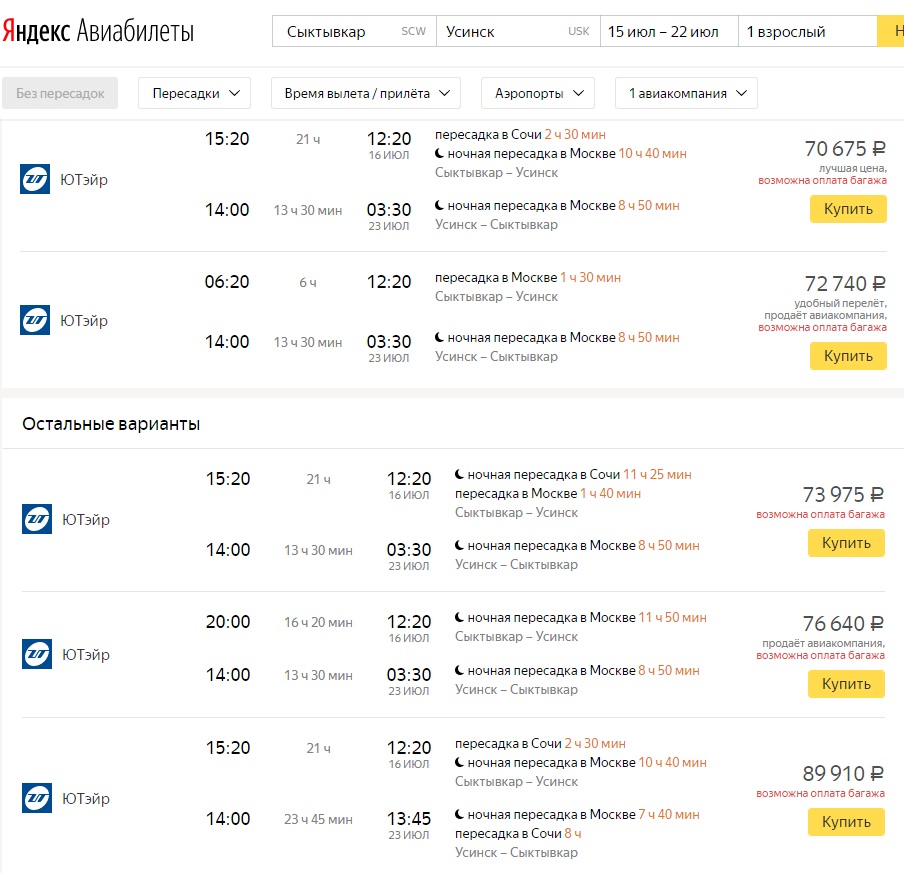Image resolution: width=904 pixels, height=873 pixels.
Task: Click the UTair logo of the 76 640 ₽ flight
Action: point(37,654)
